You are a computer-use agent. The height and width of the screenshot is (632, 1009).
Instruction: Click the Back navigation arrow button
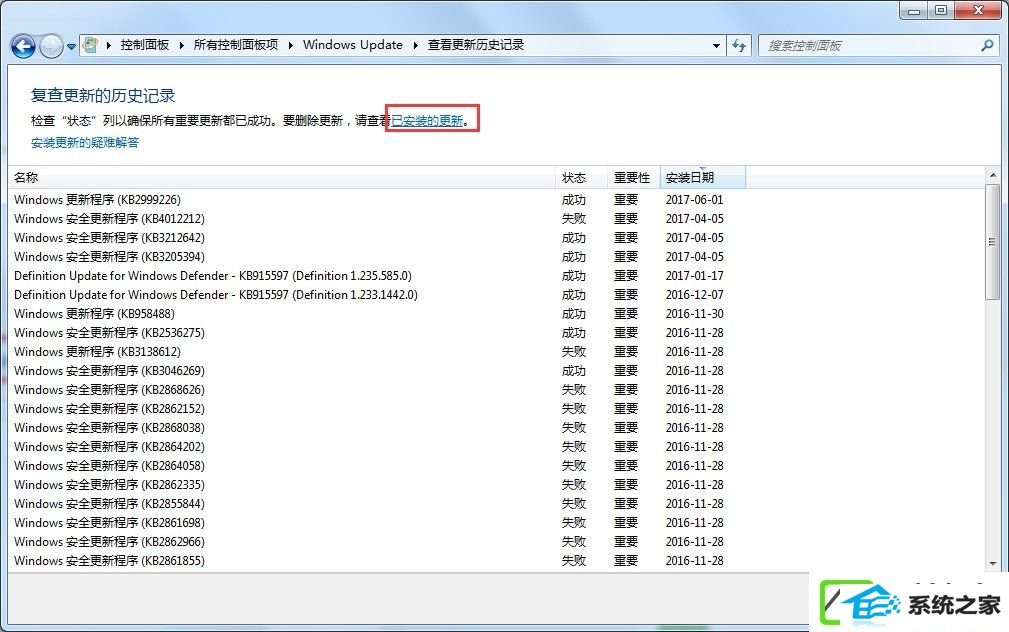[23, 46]
